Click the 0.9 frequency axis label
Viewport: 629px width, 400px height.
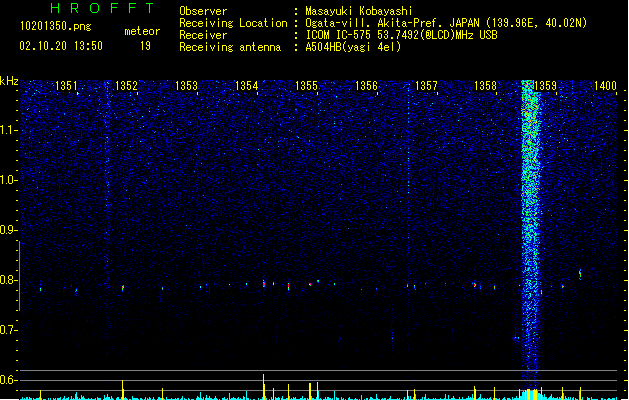click(8, 230)
